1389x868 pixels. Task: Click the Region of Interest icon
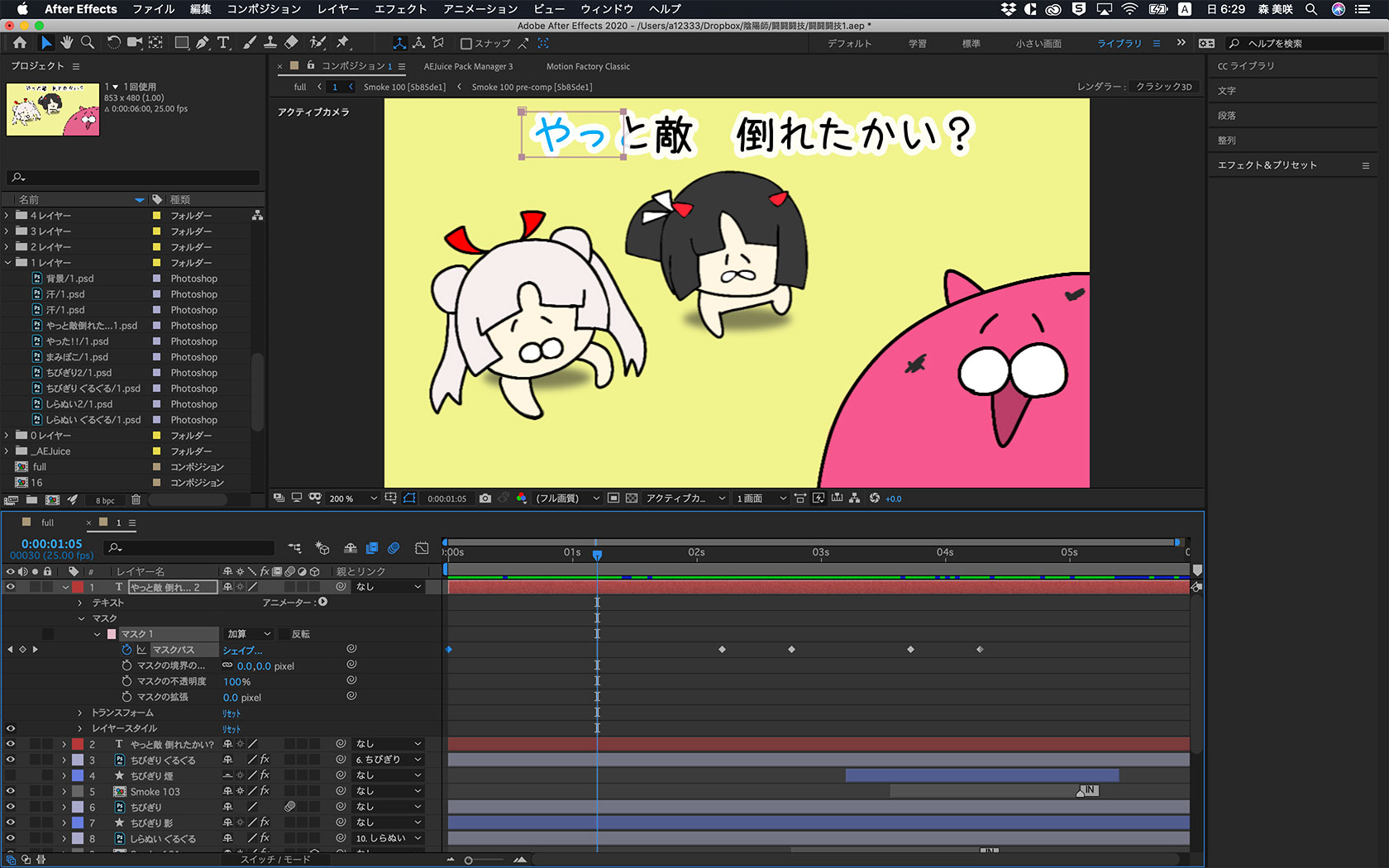(x=613, y=498)
